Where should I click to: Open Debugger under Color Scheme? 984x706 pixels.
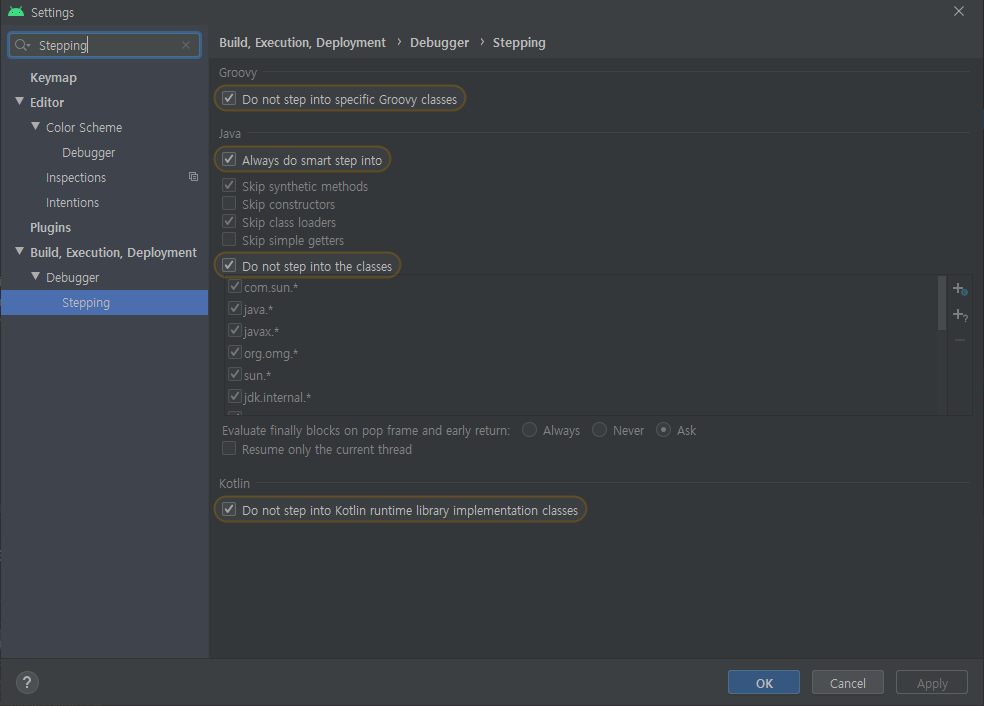[88, 152]
